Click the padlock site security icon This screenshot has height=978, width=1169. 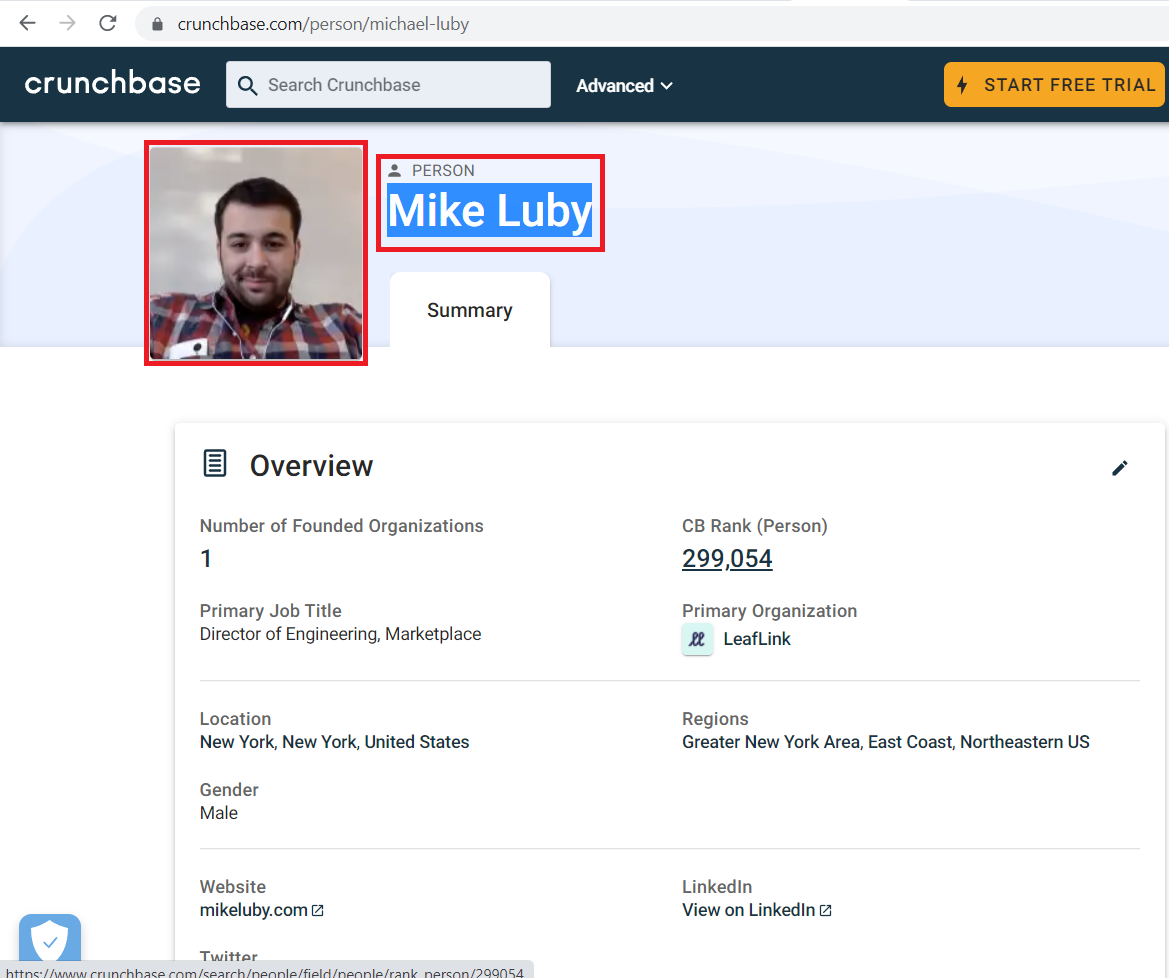tap(157, 24)
